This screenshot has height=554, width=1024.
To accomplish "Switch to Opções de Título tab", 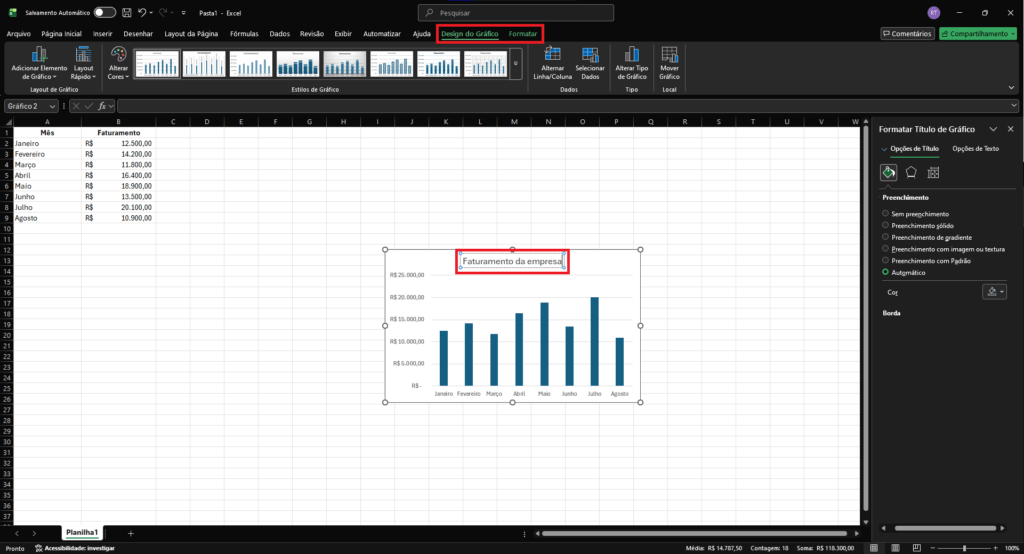I will (914, 148).
